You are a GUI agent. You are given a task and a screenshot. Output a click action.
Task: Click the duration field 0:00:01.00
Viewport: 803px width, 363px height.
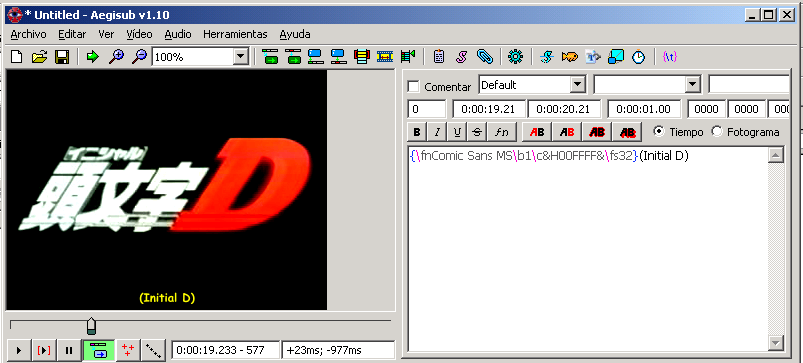(x=644, y=109)
